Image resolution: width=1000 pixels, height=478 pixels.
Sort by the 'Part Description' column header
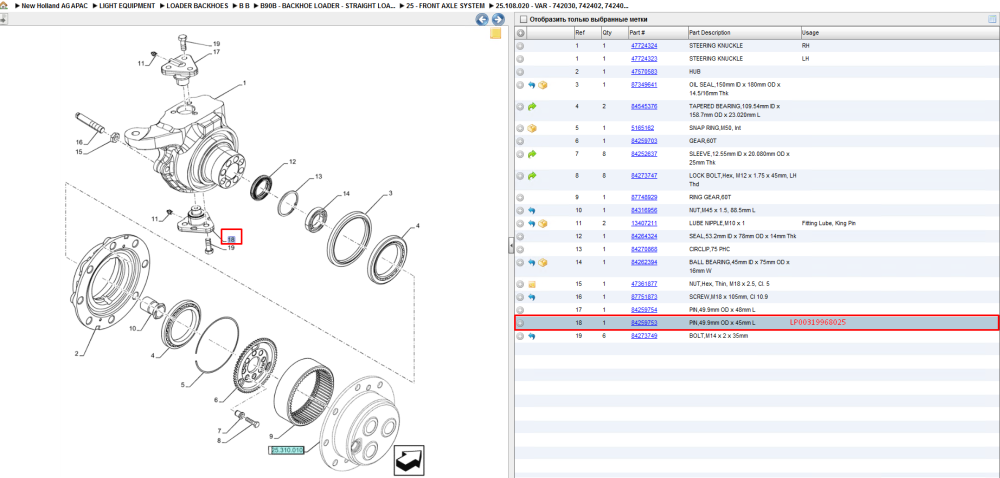(x=744, y=33)
